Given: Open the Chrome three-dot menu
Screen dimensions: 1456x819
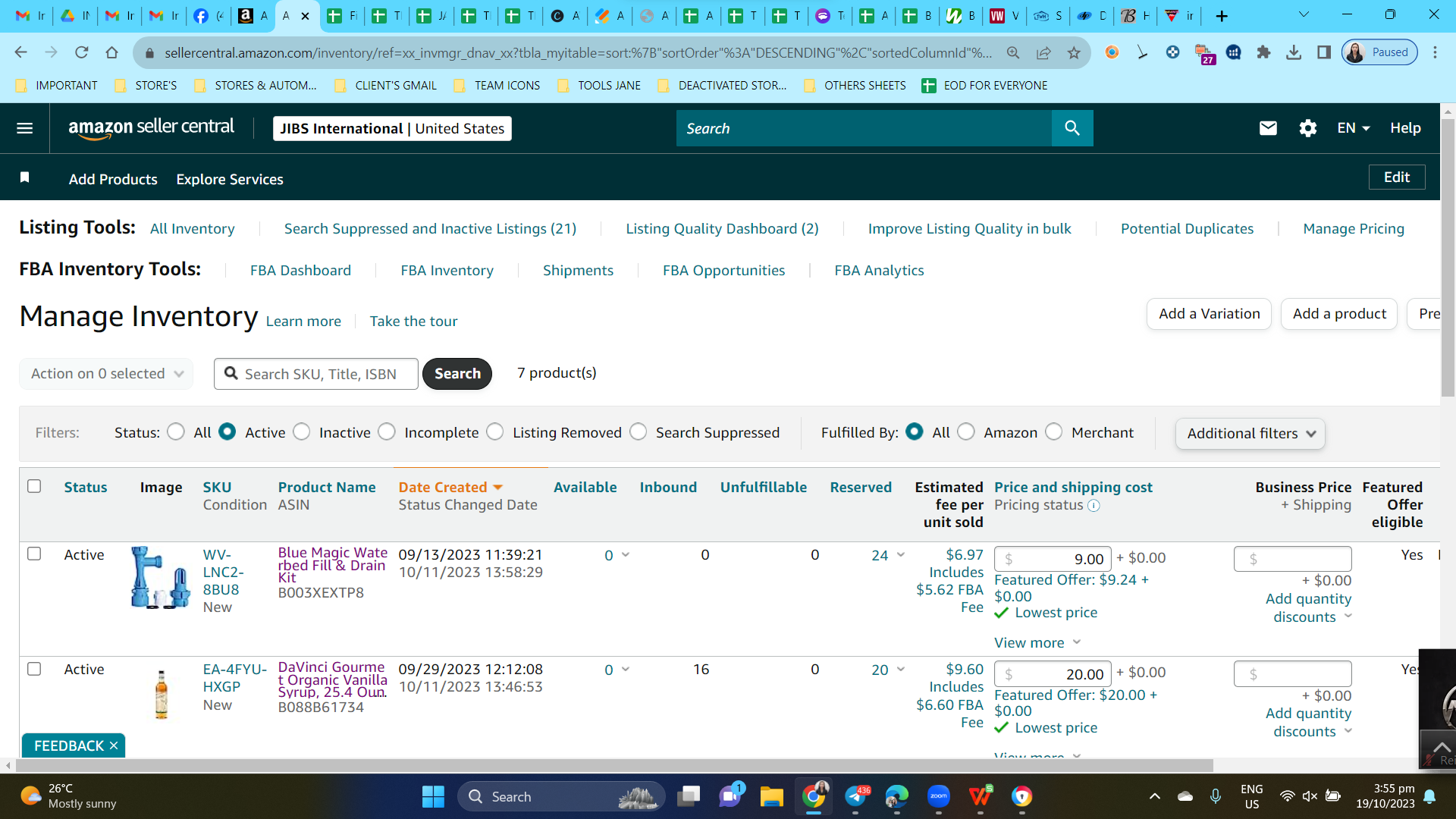Looking at the screenshot, I should (1435, 52).
